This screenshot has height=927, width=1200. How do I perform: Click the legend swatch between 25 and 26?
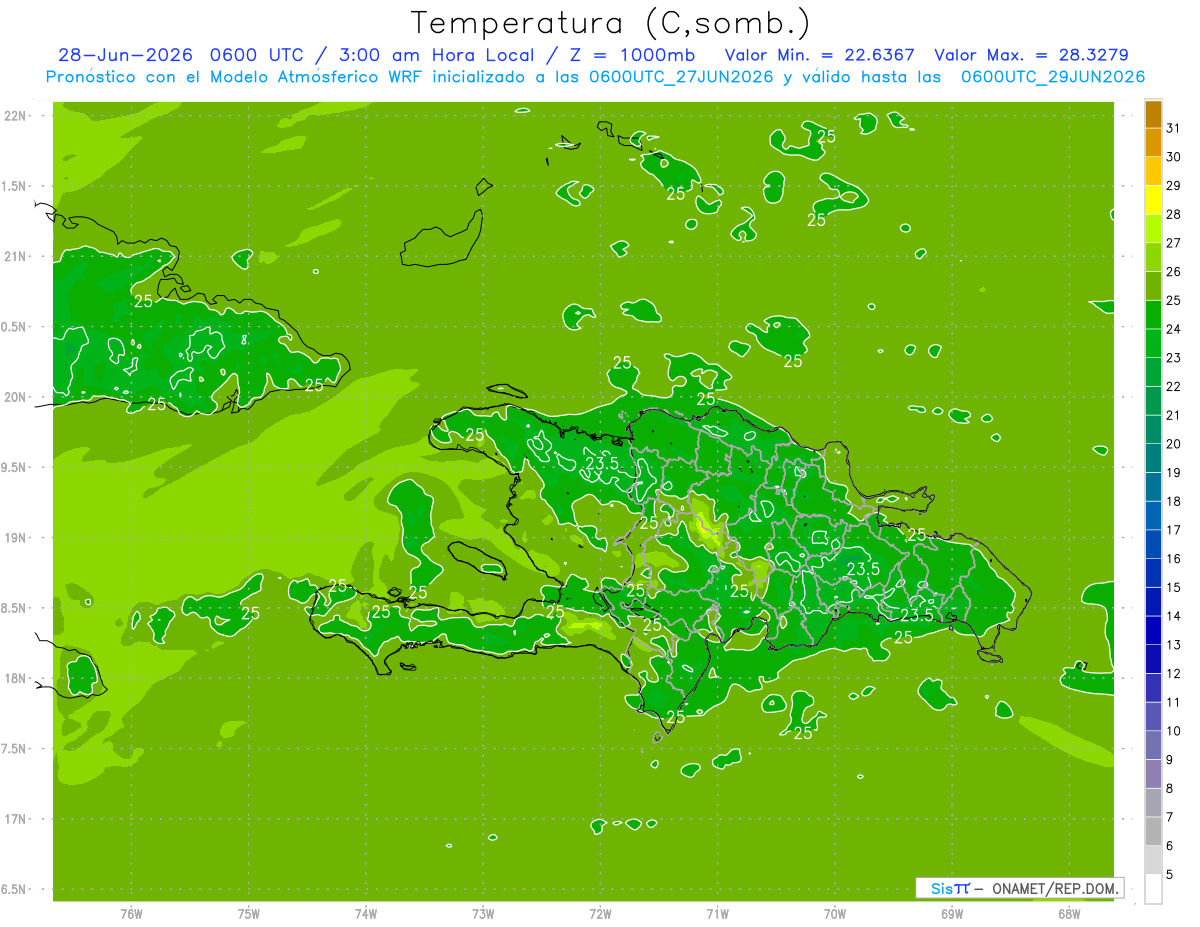(x=1153, y=286)
